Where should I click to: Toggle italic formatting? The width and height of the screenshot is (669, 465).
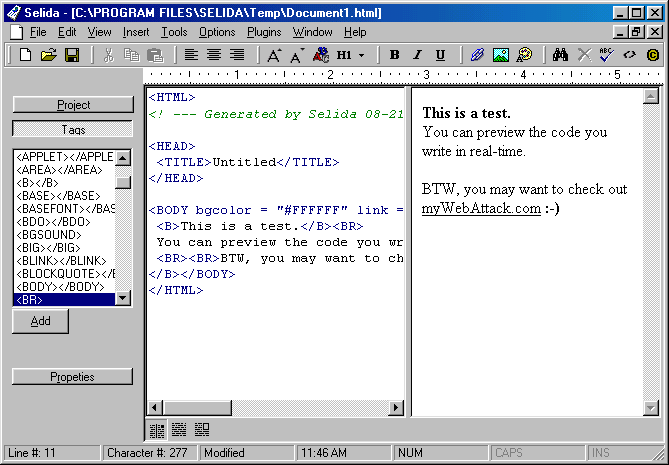[417, 55]
